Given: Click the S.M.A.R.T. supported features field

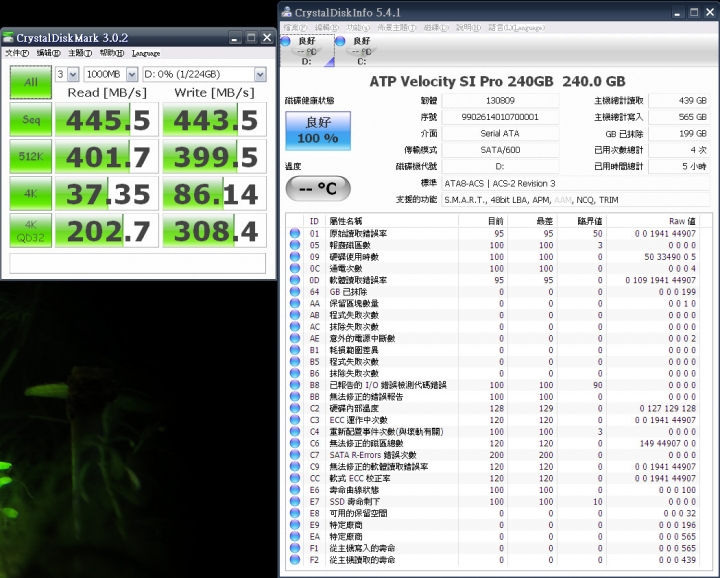Looking at the screenshot, I should [575, 200].
